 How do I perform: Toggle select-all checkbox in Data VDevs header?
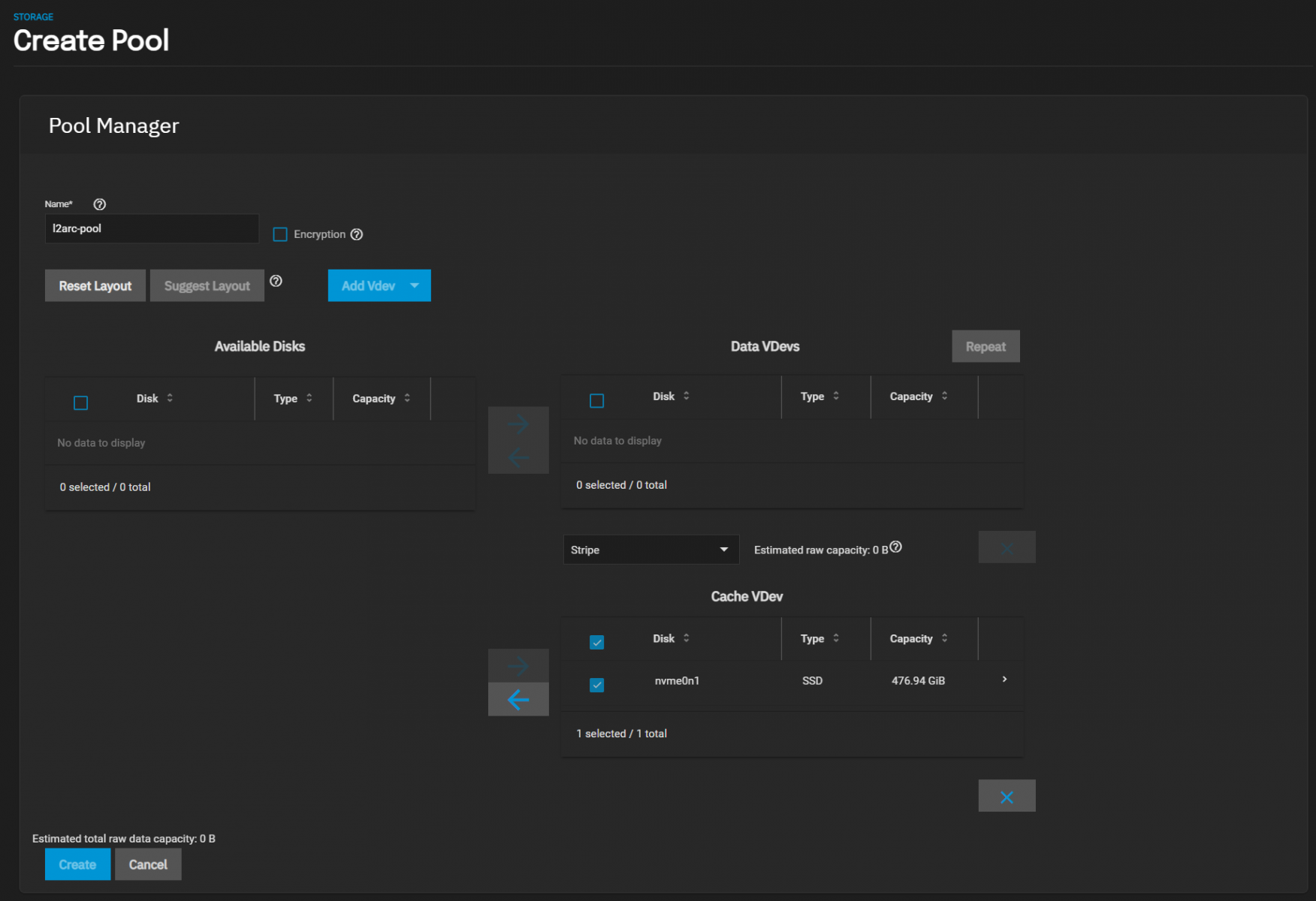click(x=597, y=401)
